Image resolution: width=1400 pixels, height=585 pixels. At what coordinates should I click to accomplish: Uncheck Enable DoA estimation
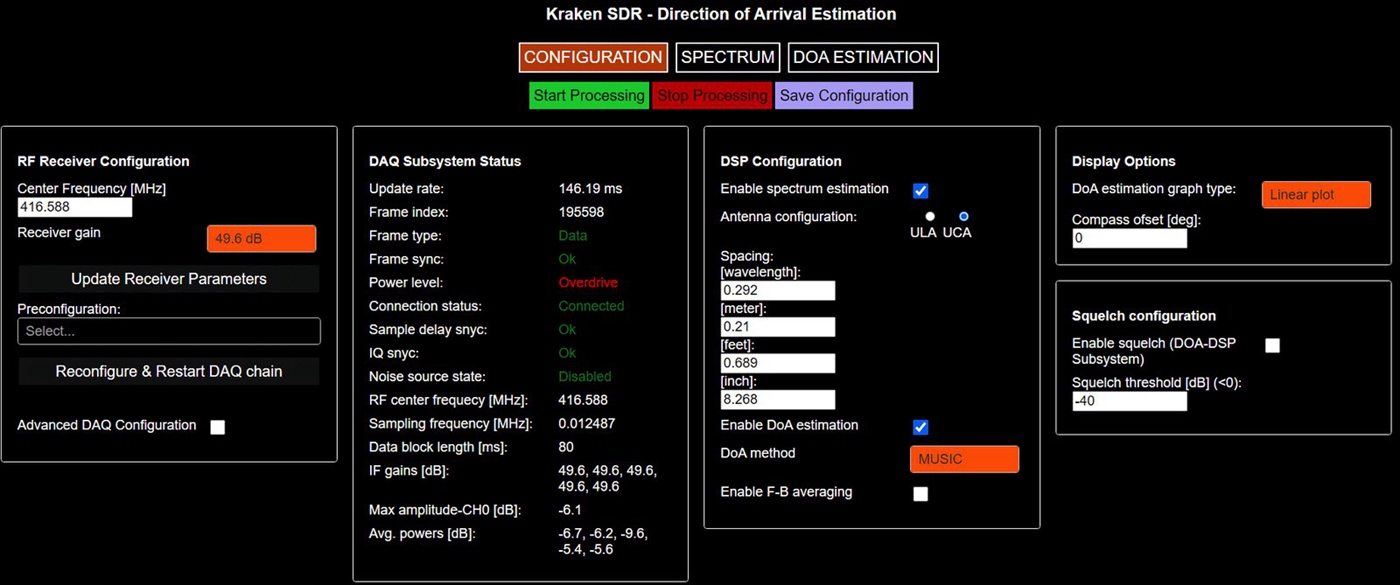[921, 427]
